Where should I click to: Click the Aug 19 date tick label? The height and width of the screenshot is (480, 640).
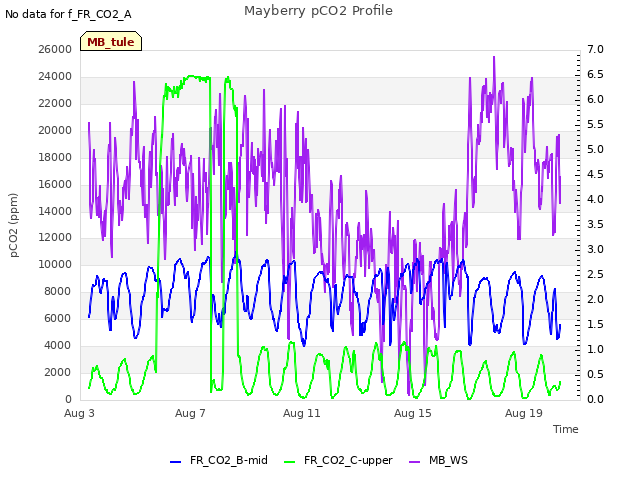[x=524, y=413]
